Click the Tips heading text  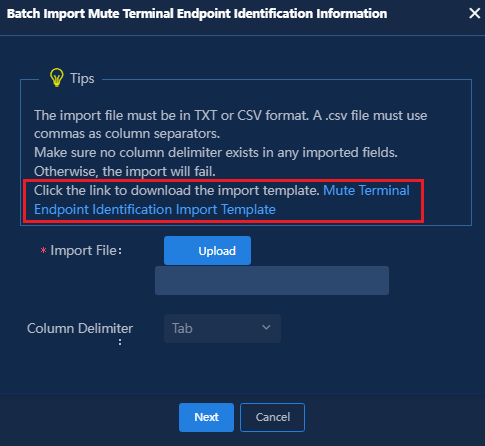(x=82, y=78)
